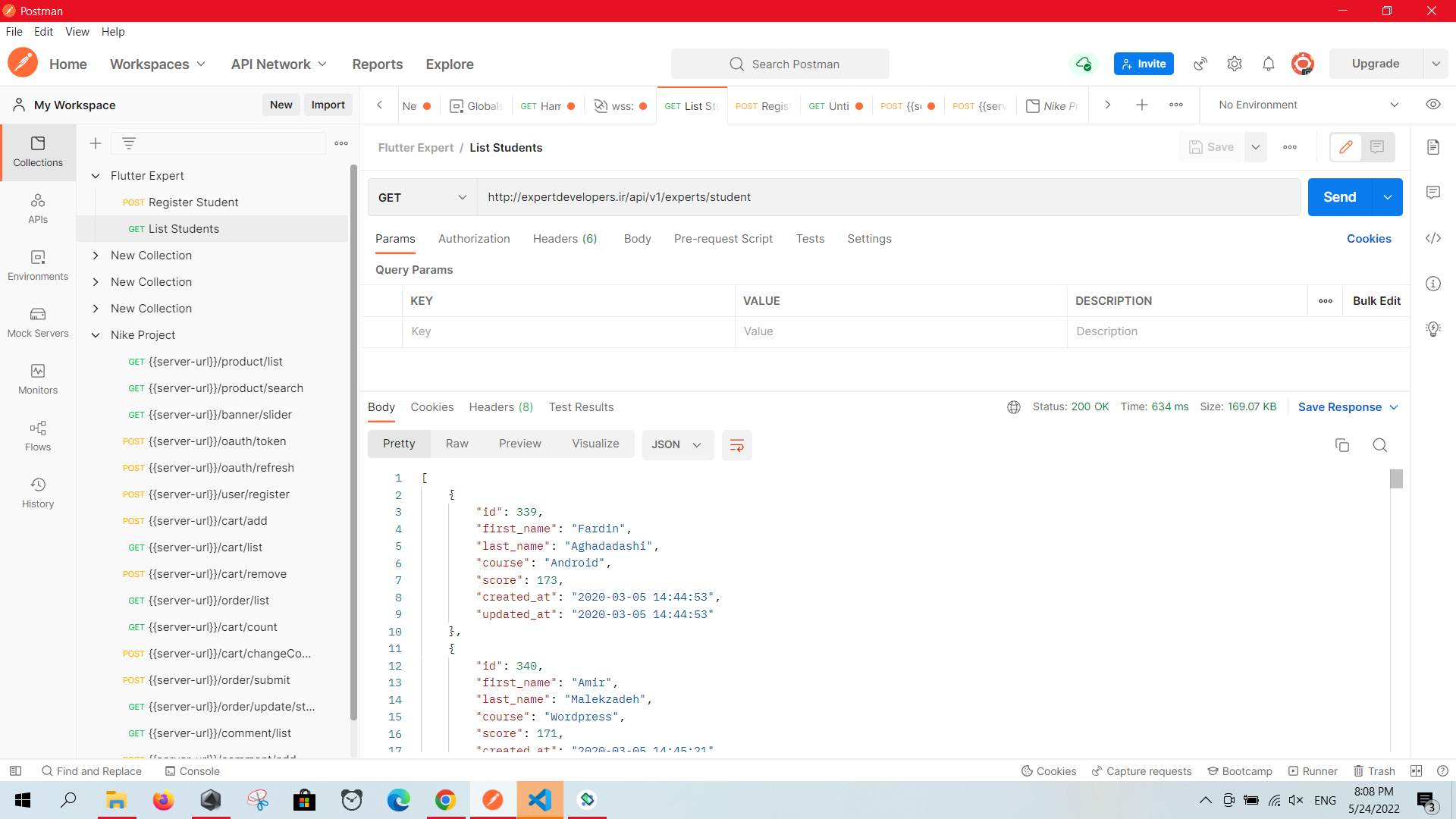Image resolution: width=1456 pixels, height=819 pixels.
Task: Open the Environments sidebar panel
Action: click(x=38, y=266)
